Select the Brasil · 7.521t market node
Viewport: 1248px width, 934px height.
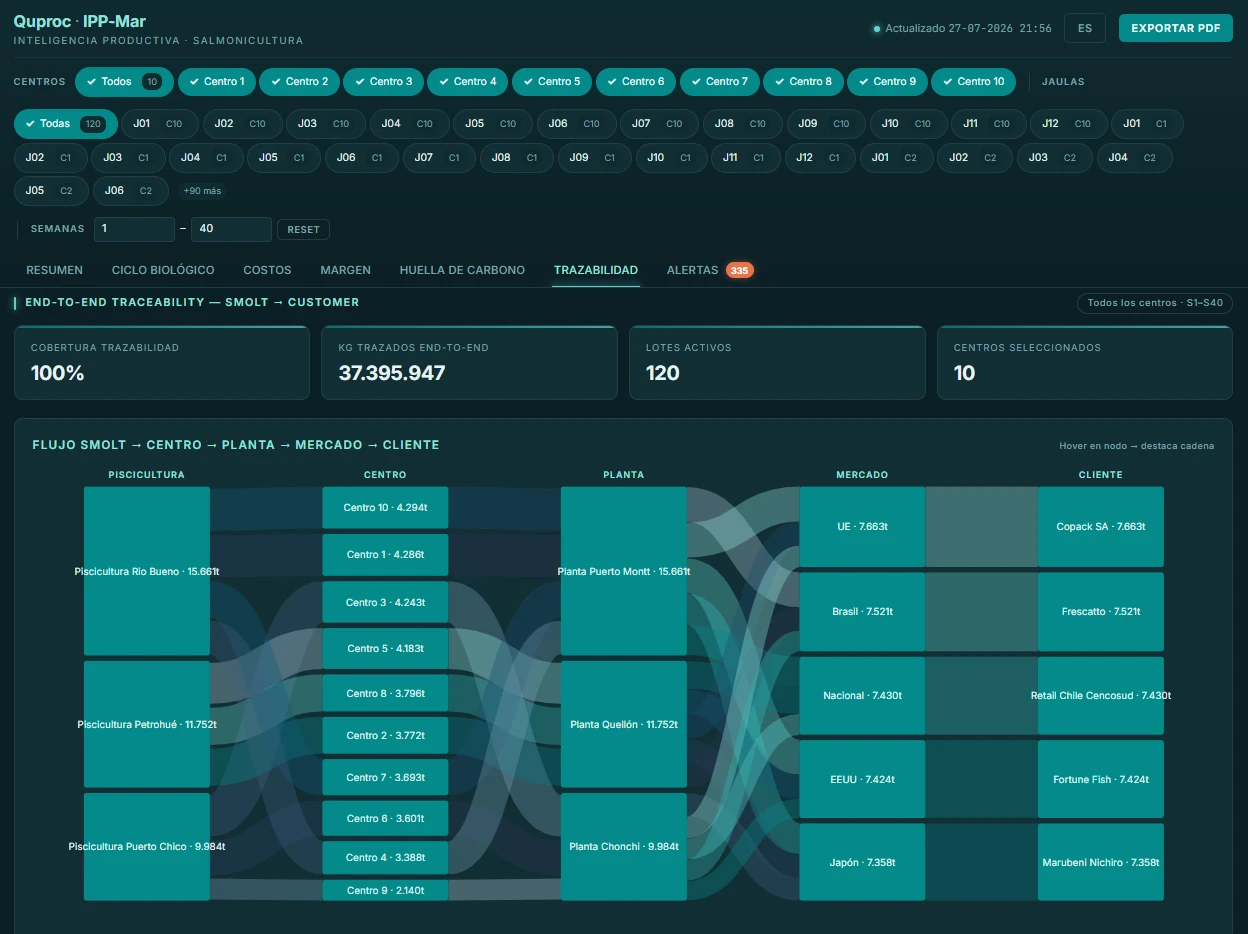862,611
